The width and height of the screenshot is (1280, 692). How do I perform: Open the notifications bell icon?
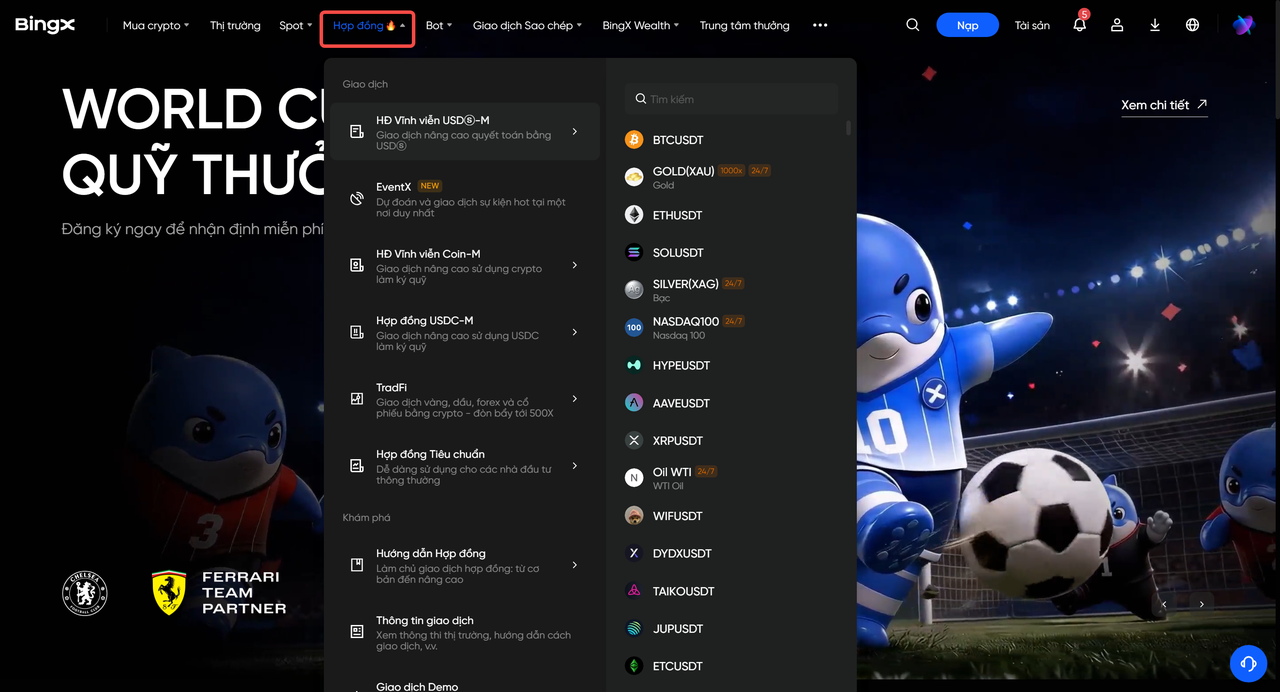point(1080,25)
